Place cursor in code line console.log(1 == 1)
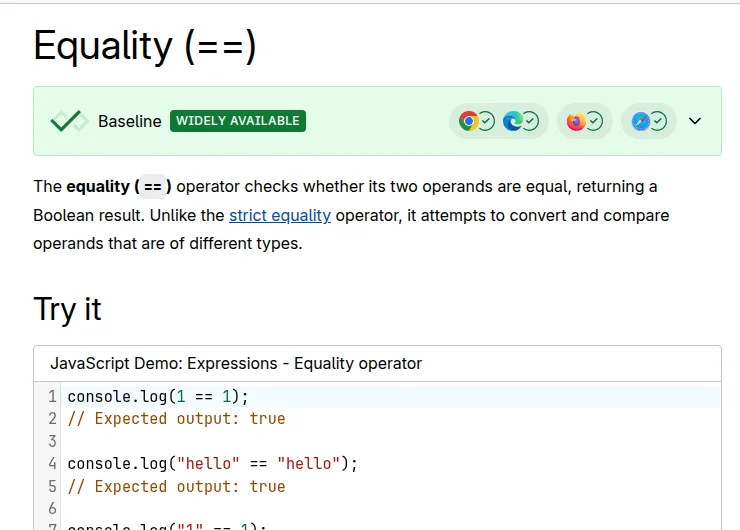This screenshot has width=740, height=530. (x=158, y=396)
